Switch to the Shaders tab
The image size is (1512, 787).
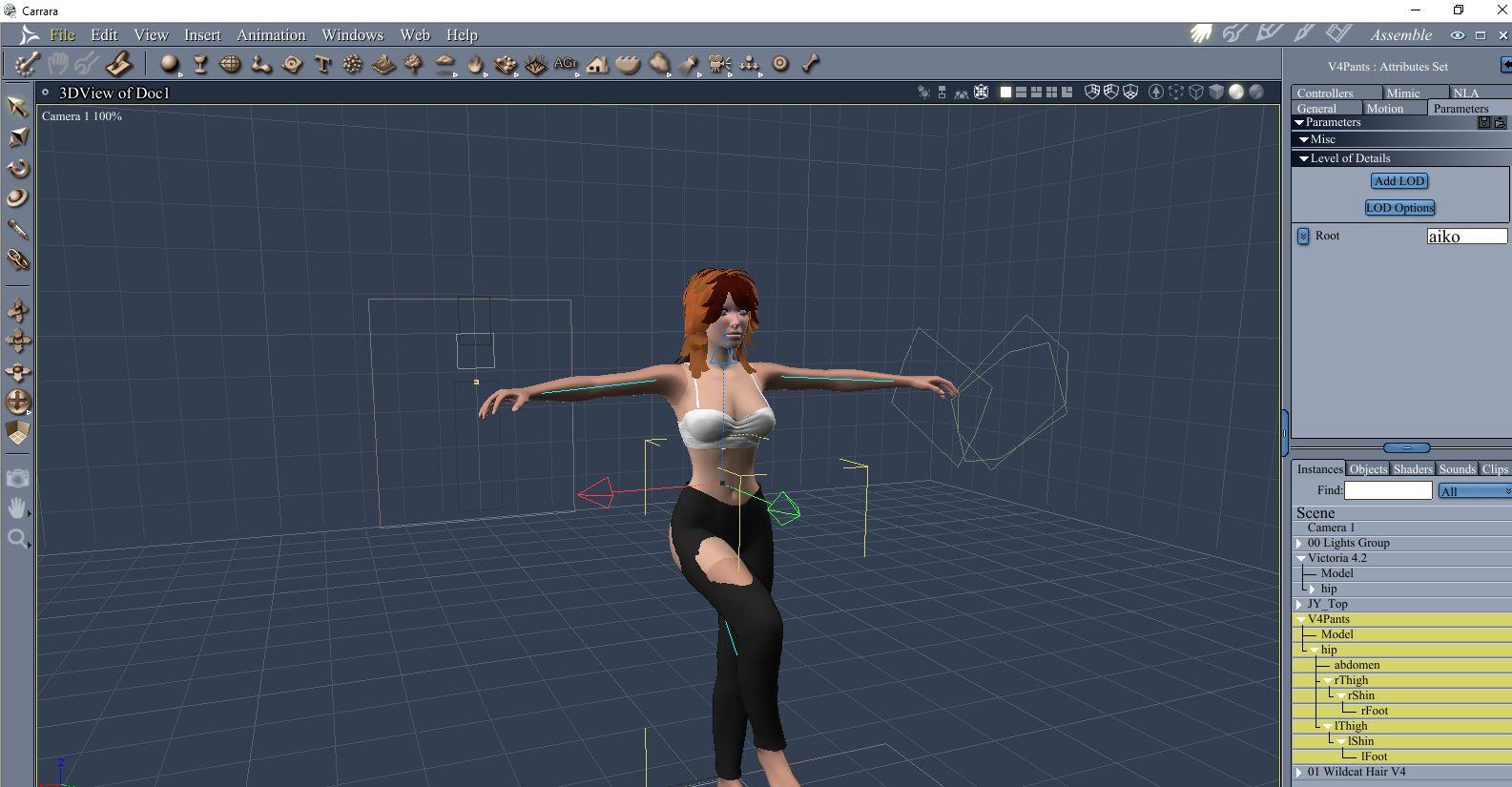click(x=1413, y=468)
